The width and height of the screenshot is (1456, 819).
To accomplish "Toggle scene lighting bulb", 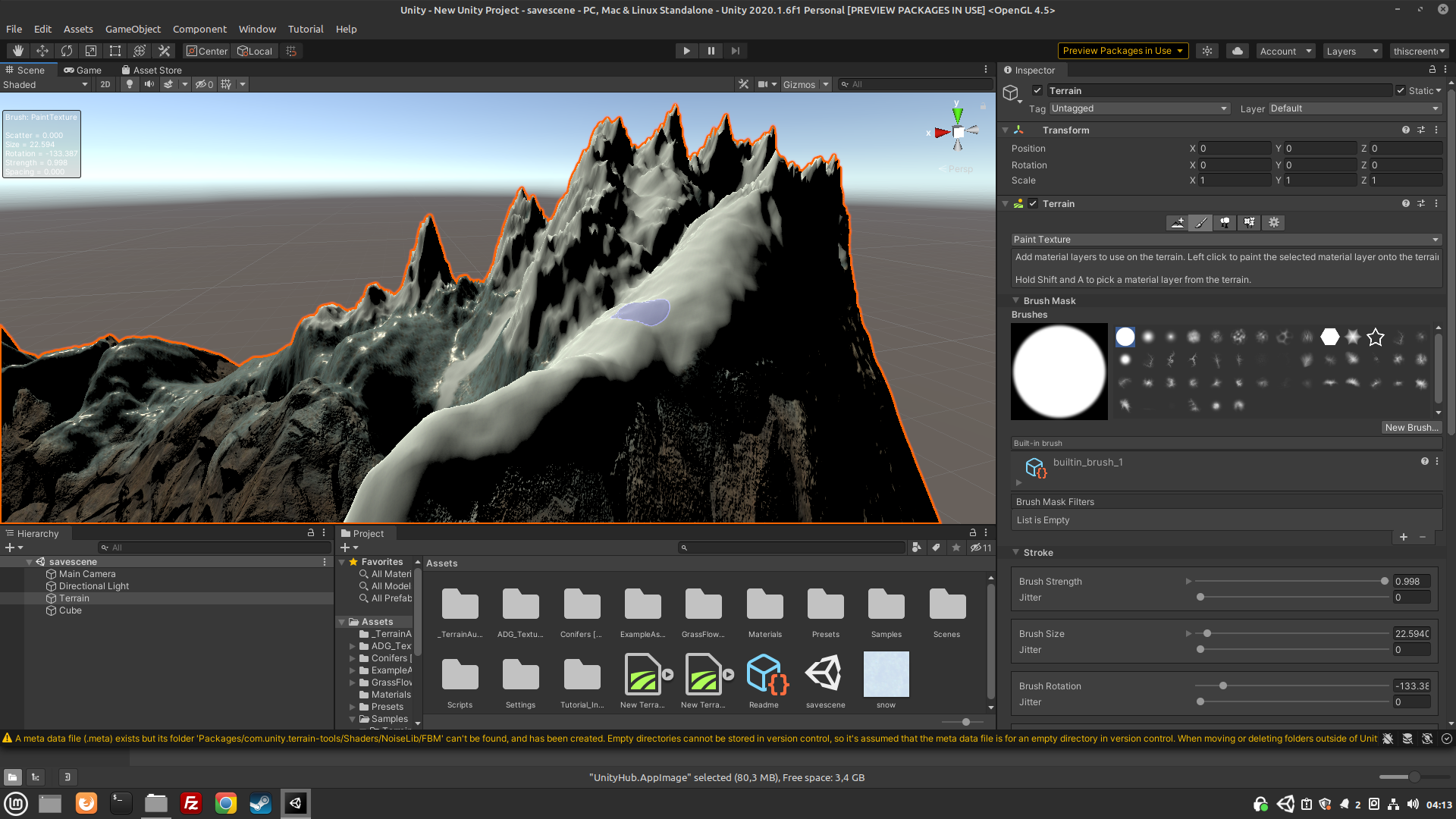I will coord(130,84).
